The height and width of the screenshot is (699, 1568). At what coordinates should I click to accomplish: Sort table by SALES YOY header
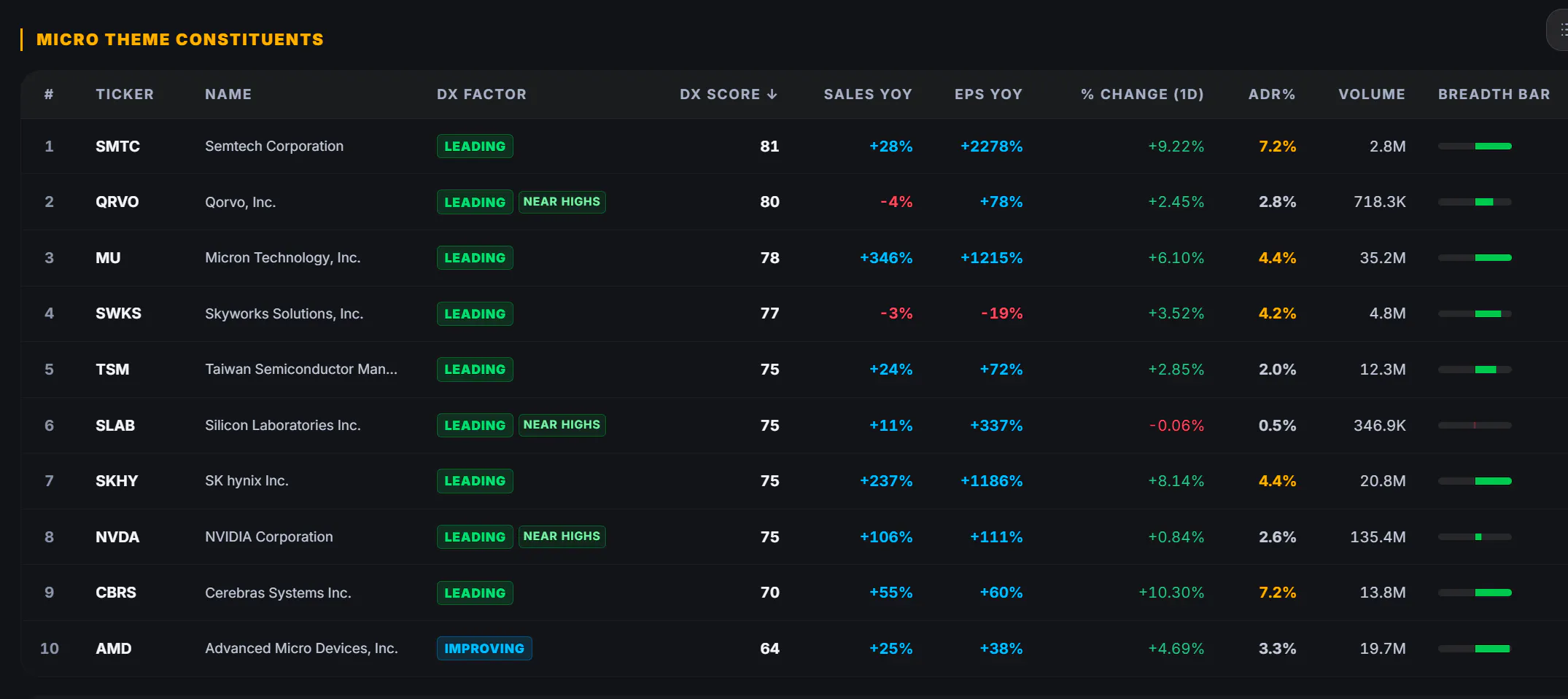pos(868,94)
